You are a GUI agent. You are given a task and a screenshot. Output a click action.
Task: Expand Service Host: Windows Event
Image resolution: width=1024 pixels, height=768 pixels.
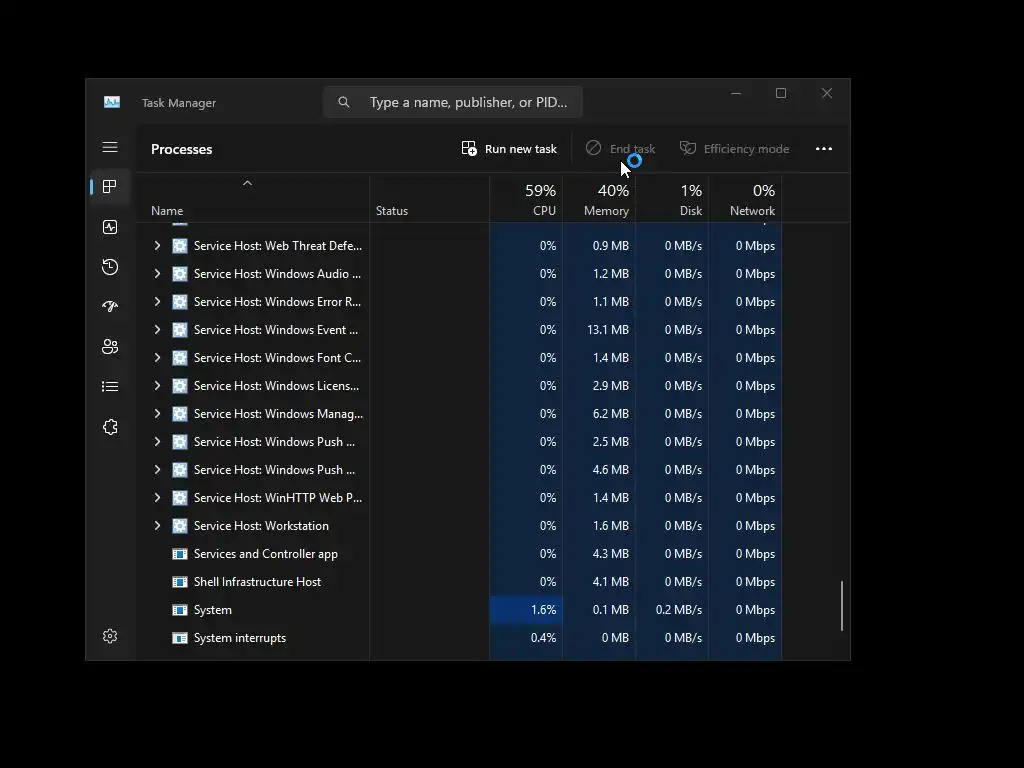(157, 330)
